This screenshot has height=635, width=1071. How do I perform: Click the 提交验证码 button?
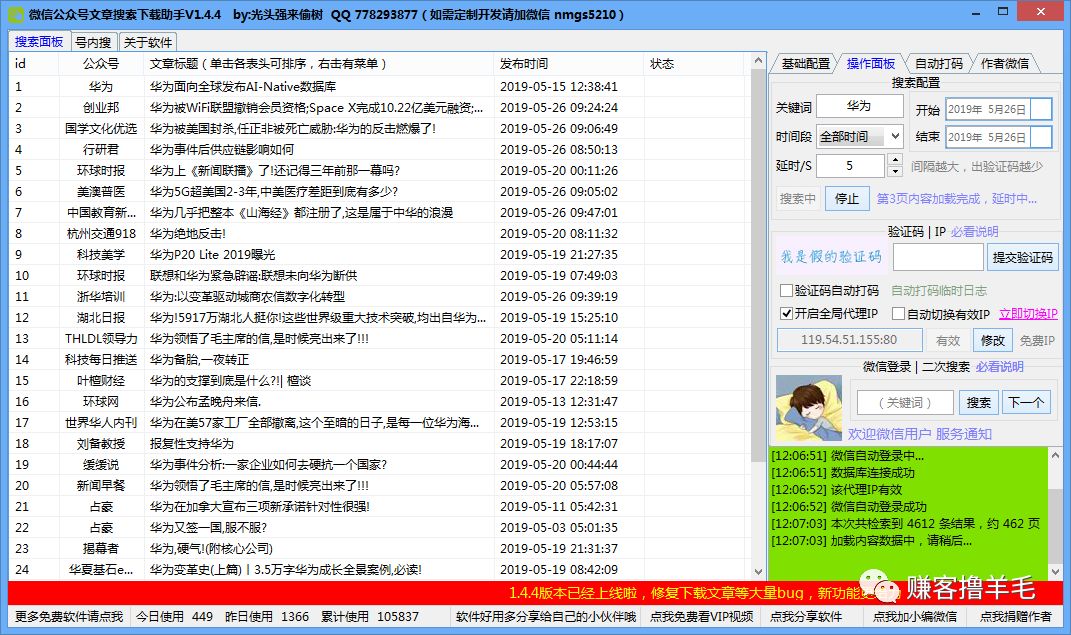coord(1023,257)
